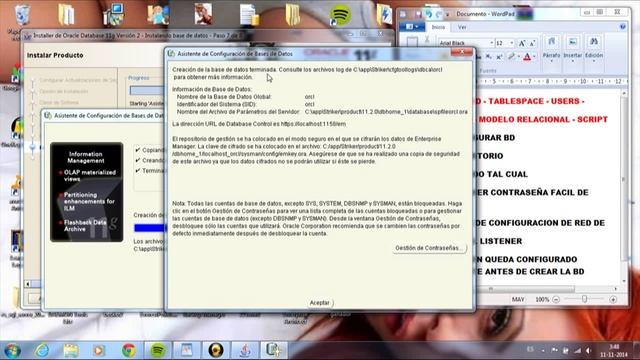
Task: Click the Cut scissors icon in WordPad
Action: 427,40
